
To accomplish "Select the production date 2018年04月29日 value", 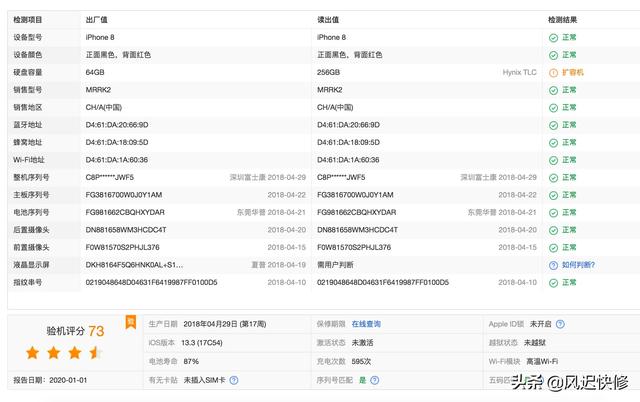I will [x=224, y=324].
